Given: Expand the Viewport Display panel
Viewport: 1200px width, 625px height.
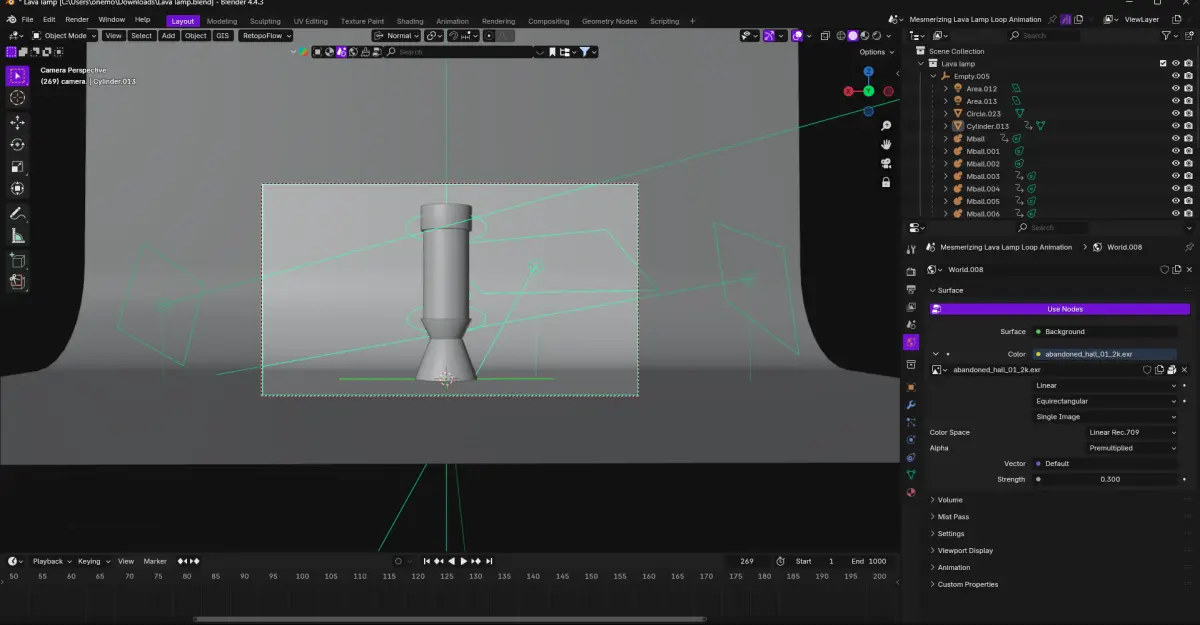Looking at the screenshot, I should [x=965, y=551].
